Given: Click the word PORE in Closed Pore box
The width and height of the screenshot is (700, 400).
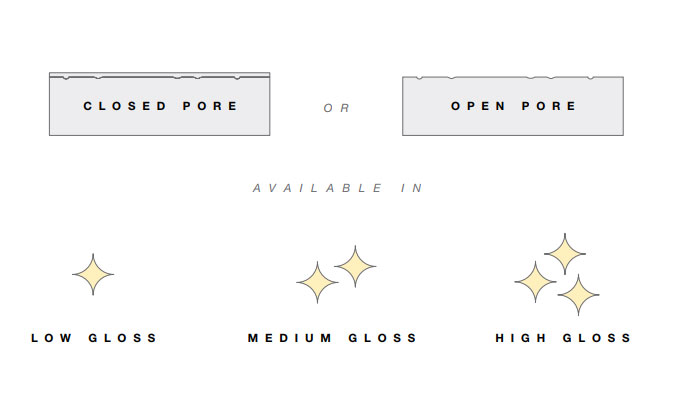Looking at the screenshot, I should click(x=212, y=106).
